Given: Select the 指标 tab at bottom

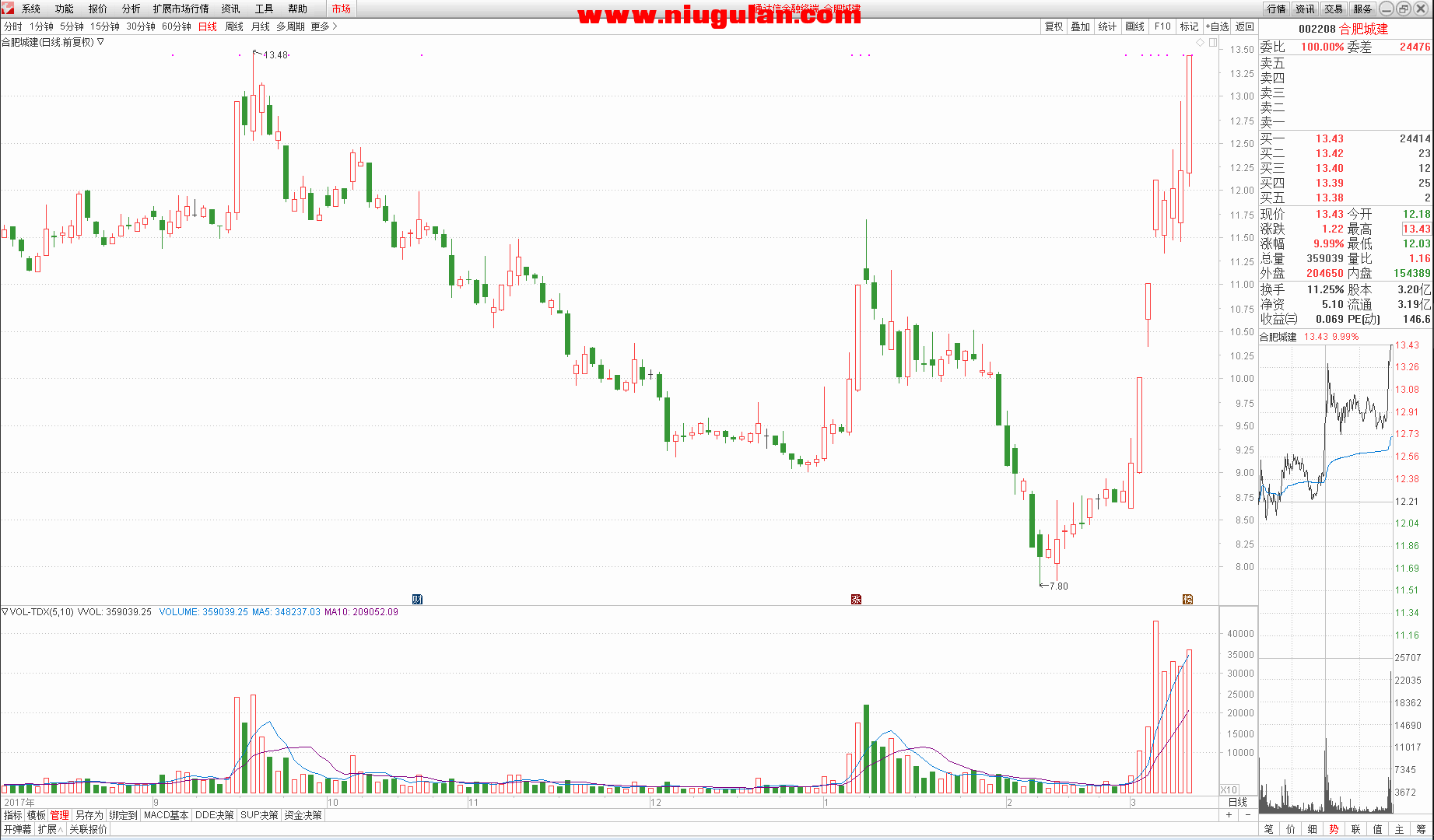Looking at the screenshot, I should (13, 815).
